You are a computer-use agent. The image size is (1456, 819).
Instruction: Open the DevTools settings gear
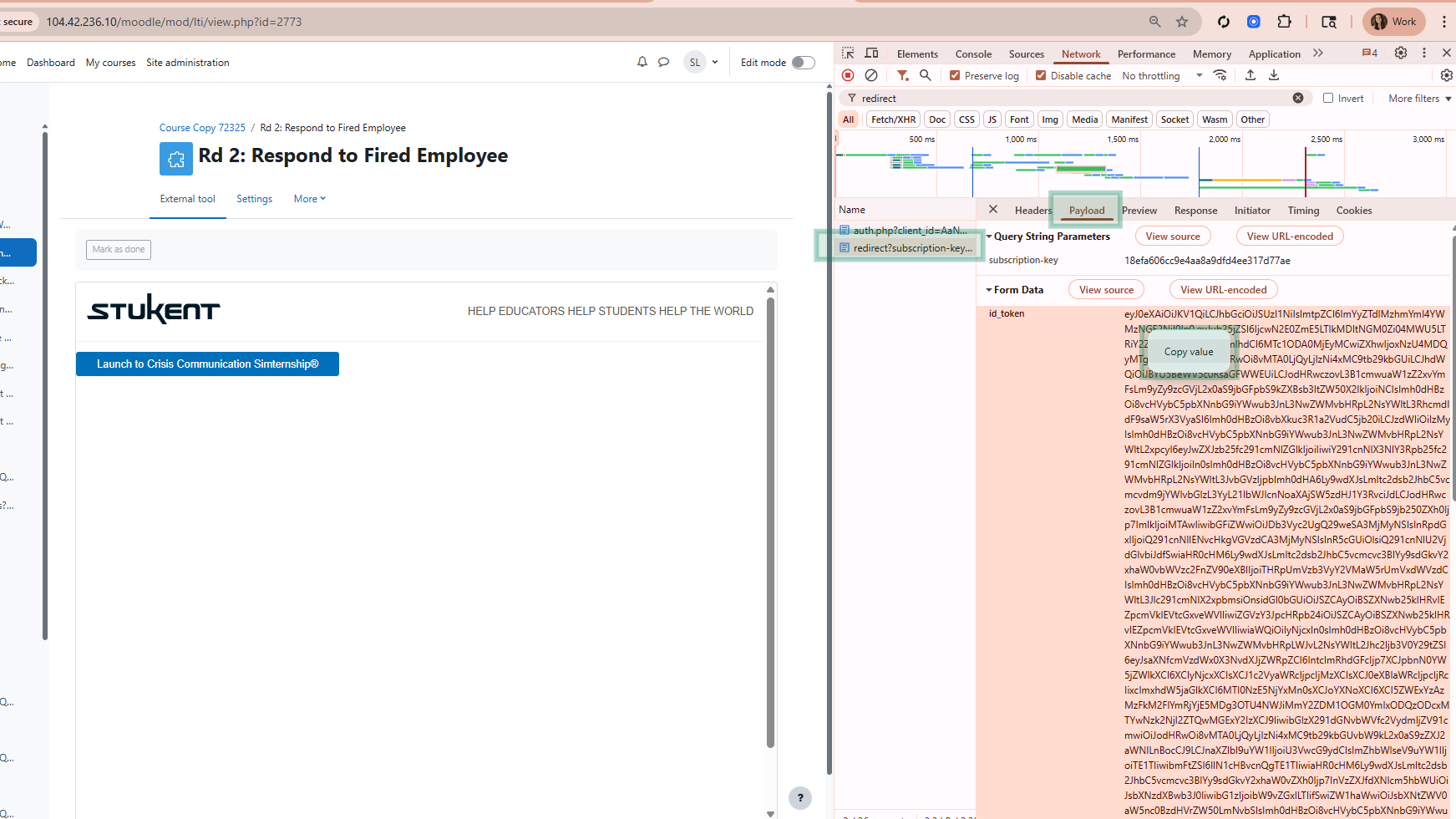pyautogui.click(x=1401, y=53)
